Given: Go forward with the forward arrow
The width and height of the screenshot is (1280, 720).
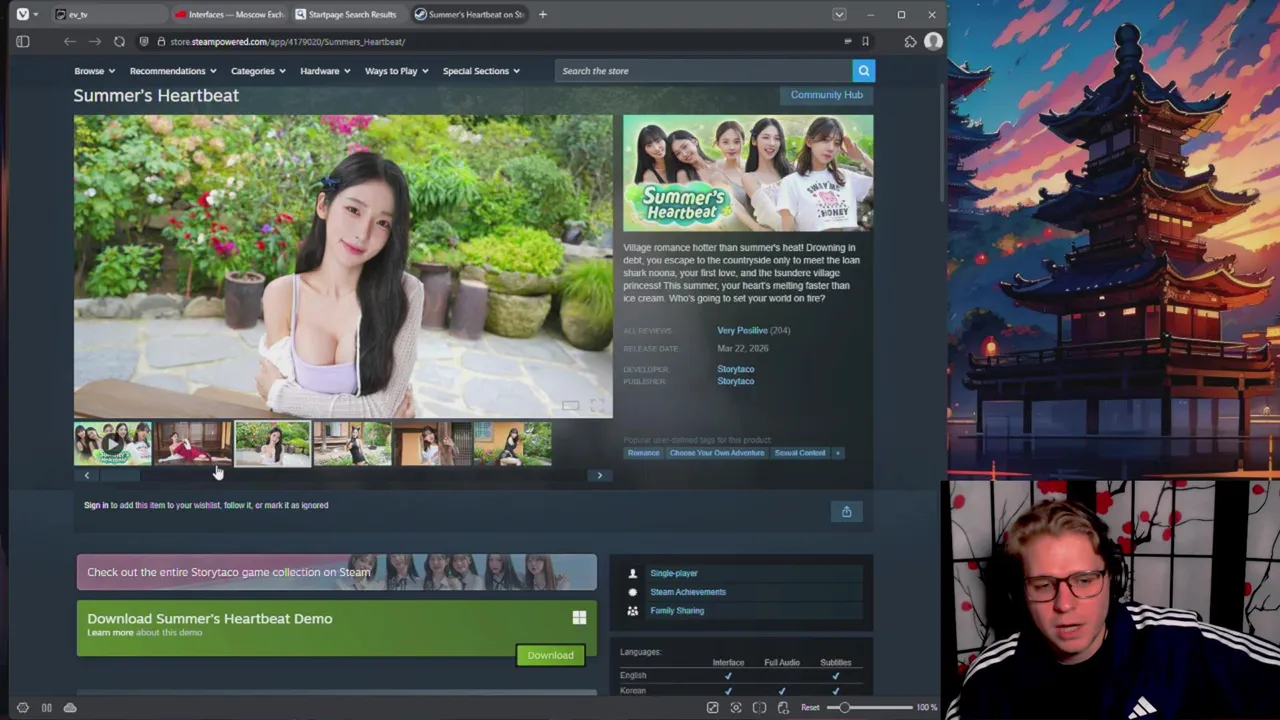Looking at the screenshot, I should (x=94, y=41).
